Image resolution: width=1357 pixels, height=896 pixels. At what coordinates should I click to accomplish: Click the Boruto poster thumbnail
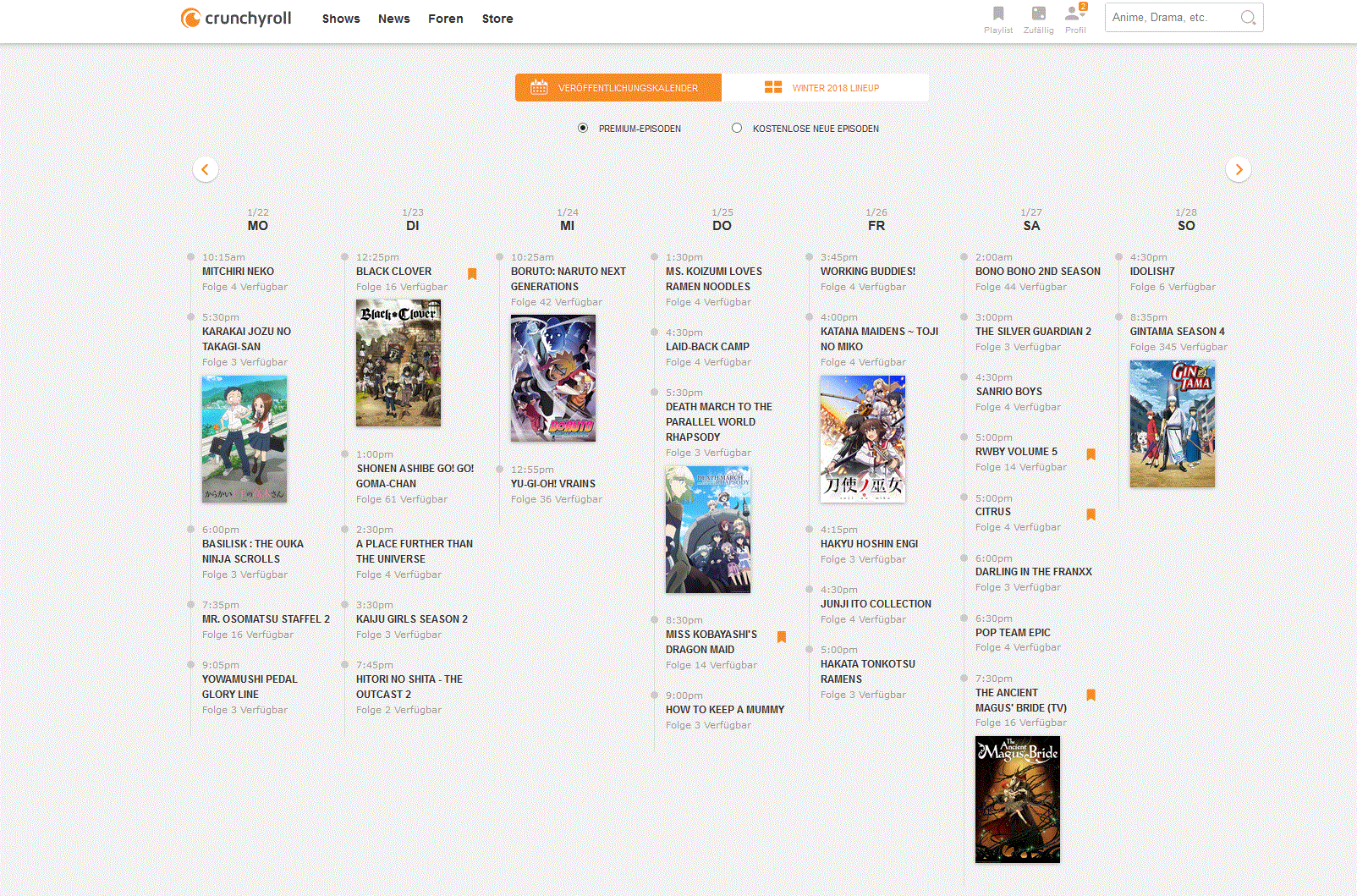553,378
